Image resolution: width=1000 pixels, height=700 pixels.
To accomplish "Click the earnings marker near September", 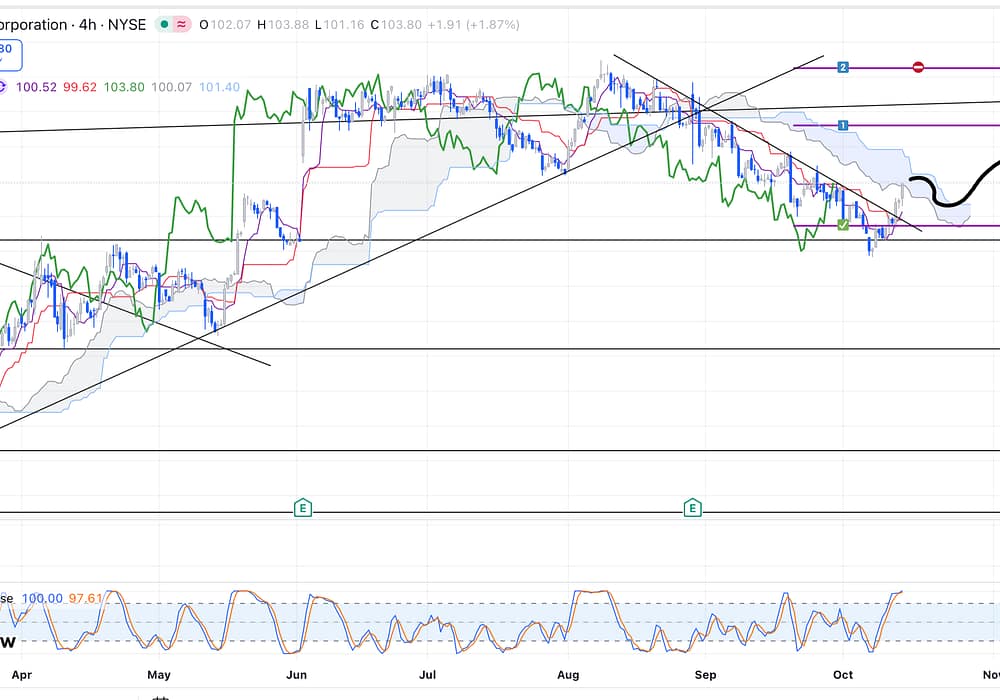I will 691,509.
